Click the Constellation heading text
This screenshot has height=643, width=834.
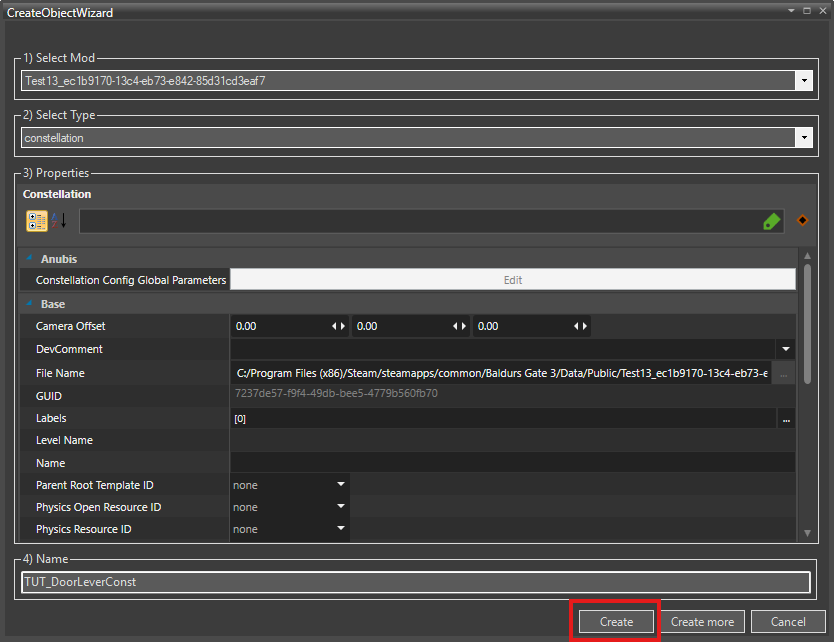tap(57, 194)
